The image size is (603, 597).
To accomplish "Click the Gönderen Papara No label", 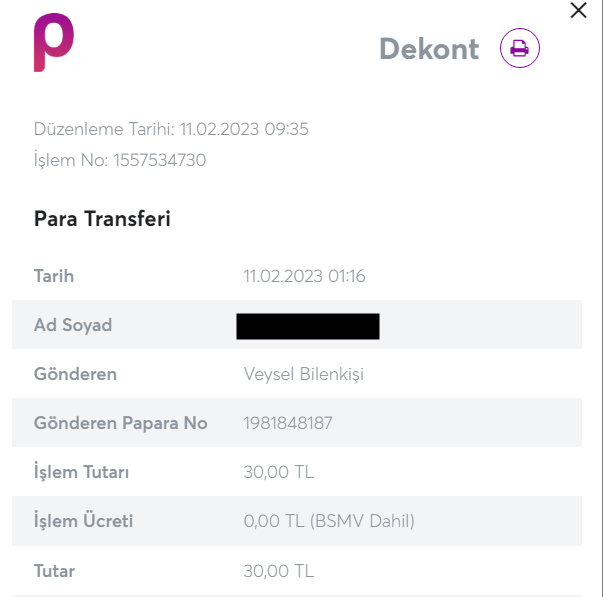I will point(120,423).
